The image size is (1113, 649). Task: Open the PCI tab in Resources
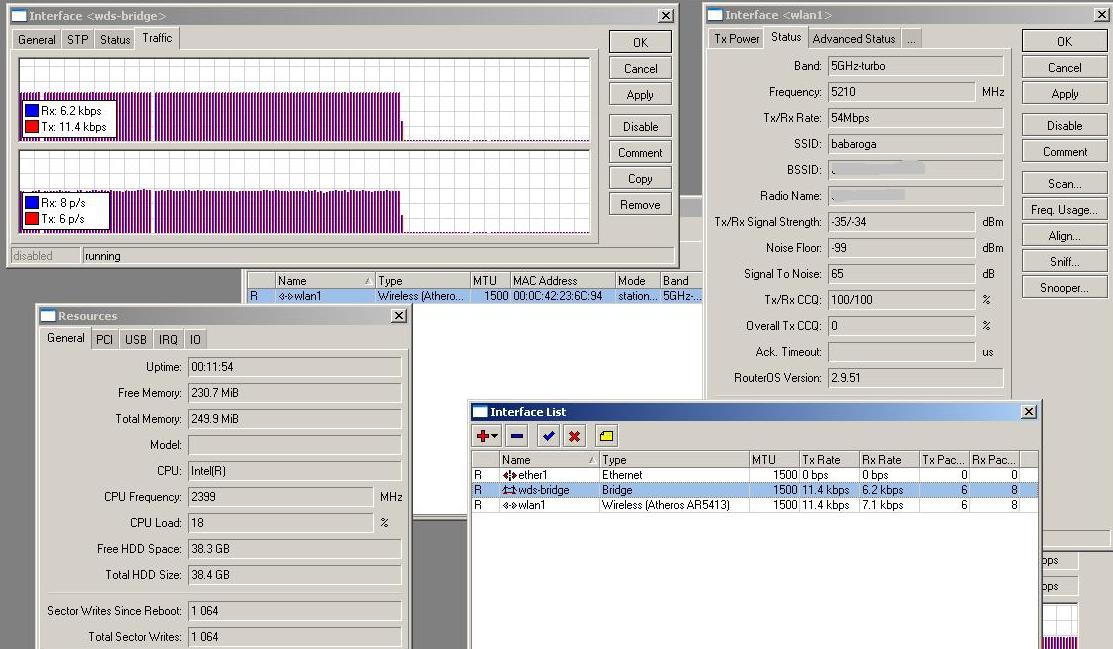[x=104, y=340]
